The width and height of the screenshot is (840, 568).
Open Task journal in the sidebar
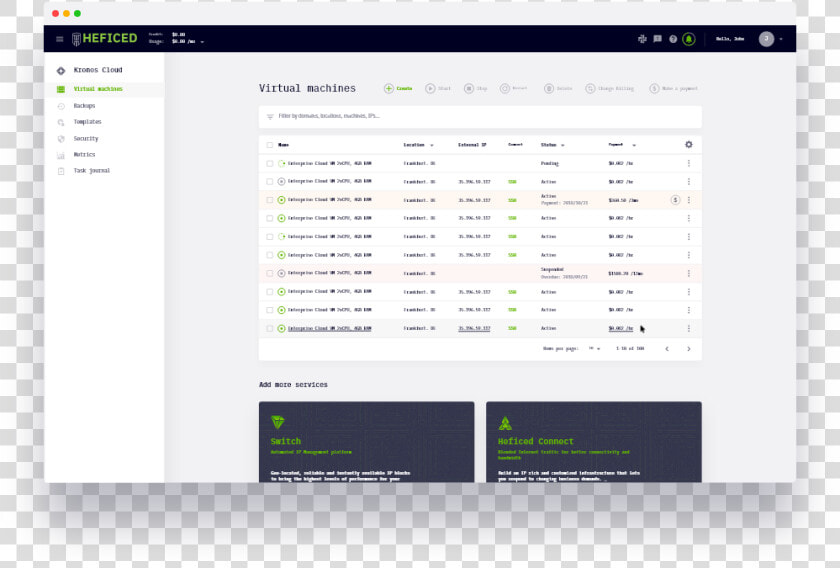click(92, 171)
